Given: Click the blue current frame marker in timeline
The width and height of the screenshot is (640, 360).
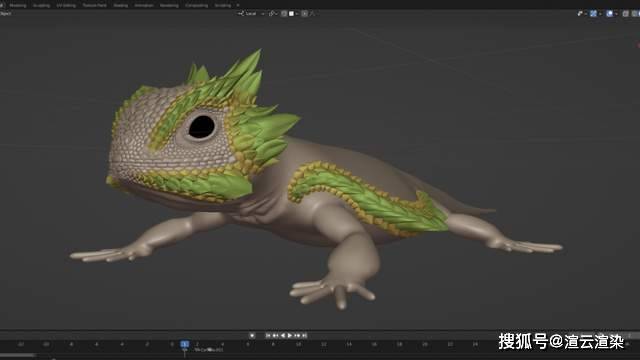Looking at the screenshot, I should click(184, 344).
